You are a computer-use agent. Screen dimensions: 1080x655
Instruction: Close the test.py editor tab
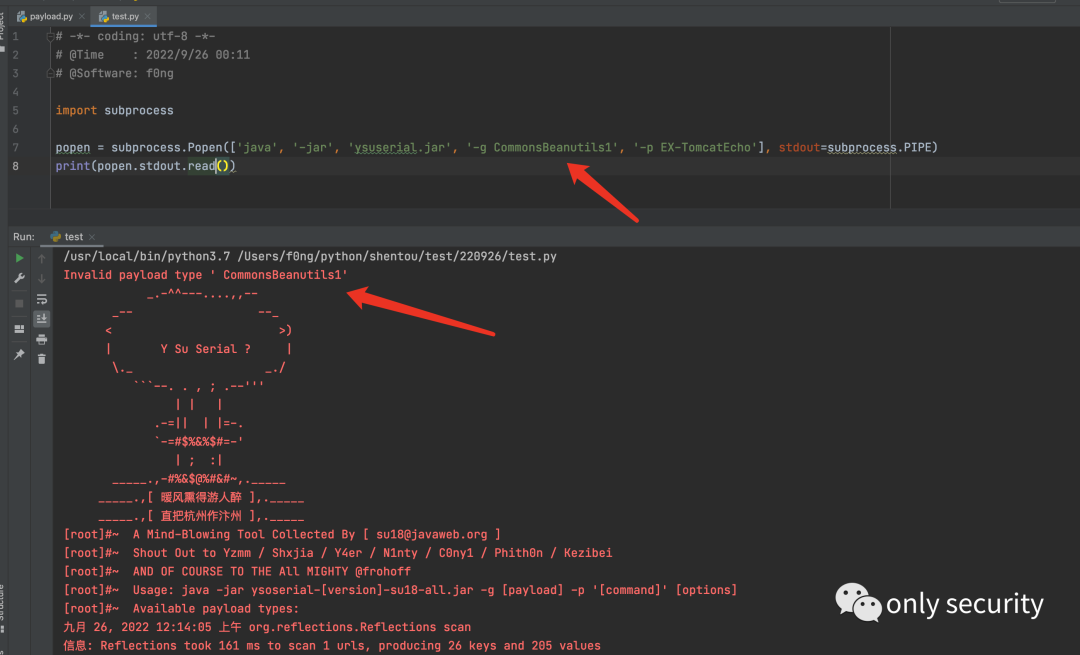click(x=147, y=16)
